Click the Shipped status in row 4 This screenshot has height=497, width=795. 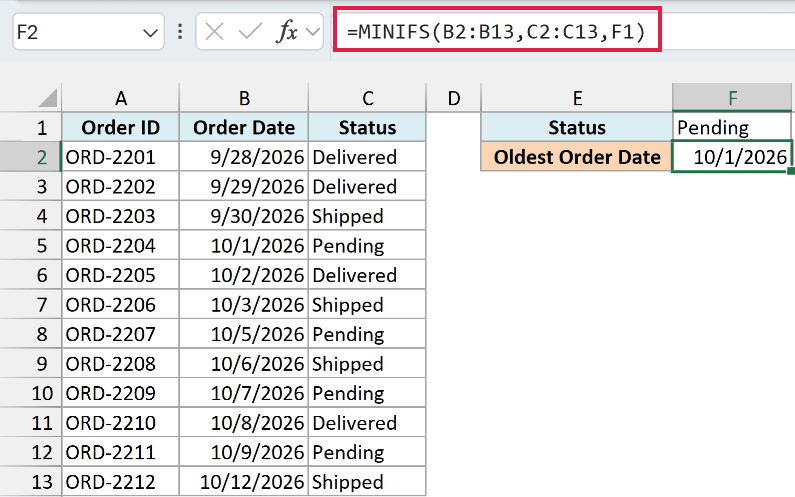click(367, 216)
